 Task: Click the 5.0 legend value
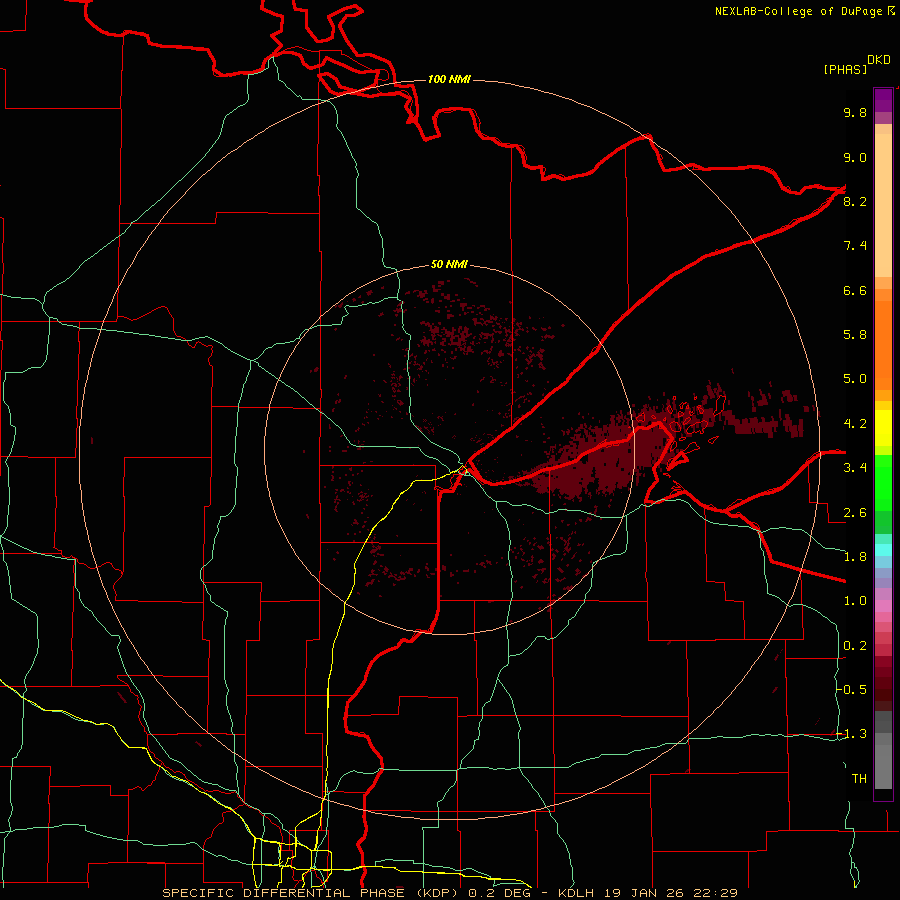[855, 379]
